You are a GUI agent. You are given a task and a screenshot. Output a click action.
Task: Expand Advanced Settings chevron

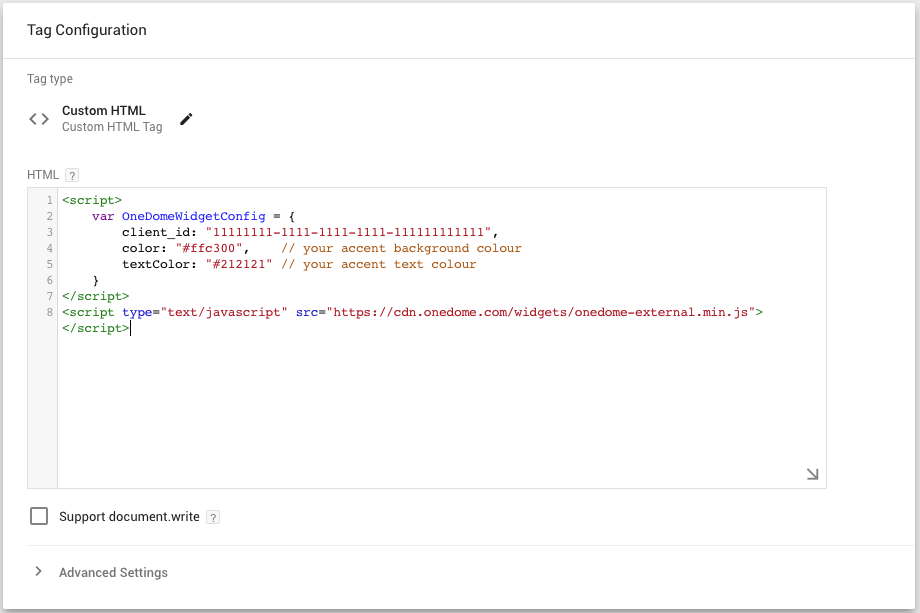38,571
